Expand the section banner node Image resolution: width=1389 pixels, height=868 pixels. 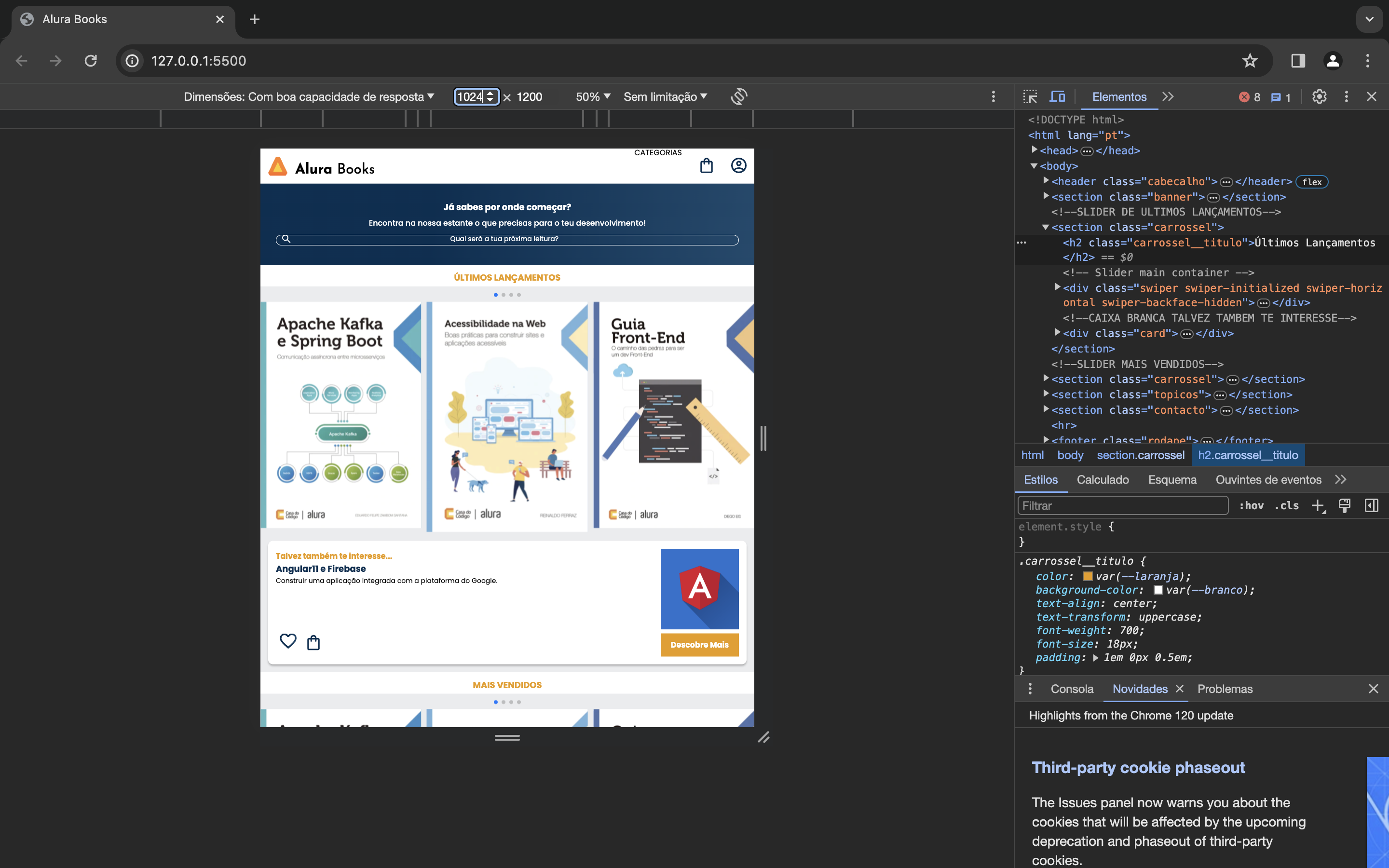(1046, 196)
